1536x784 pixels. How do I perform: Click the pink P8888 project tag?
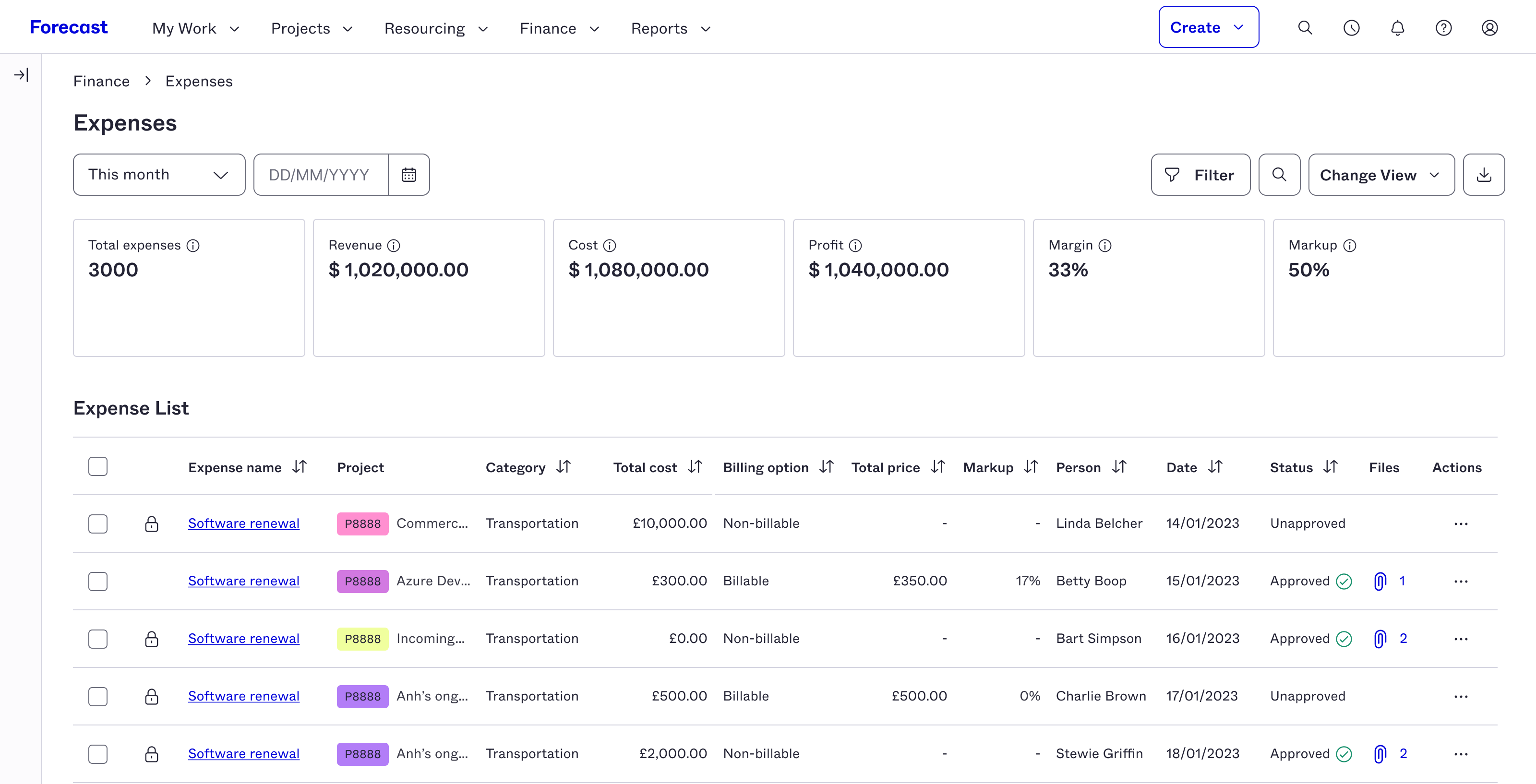(x=362, y=523)
